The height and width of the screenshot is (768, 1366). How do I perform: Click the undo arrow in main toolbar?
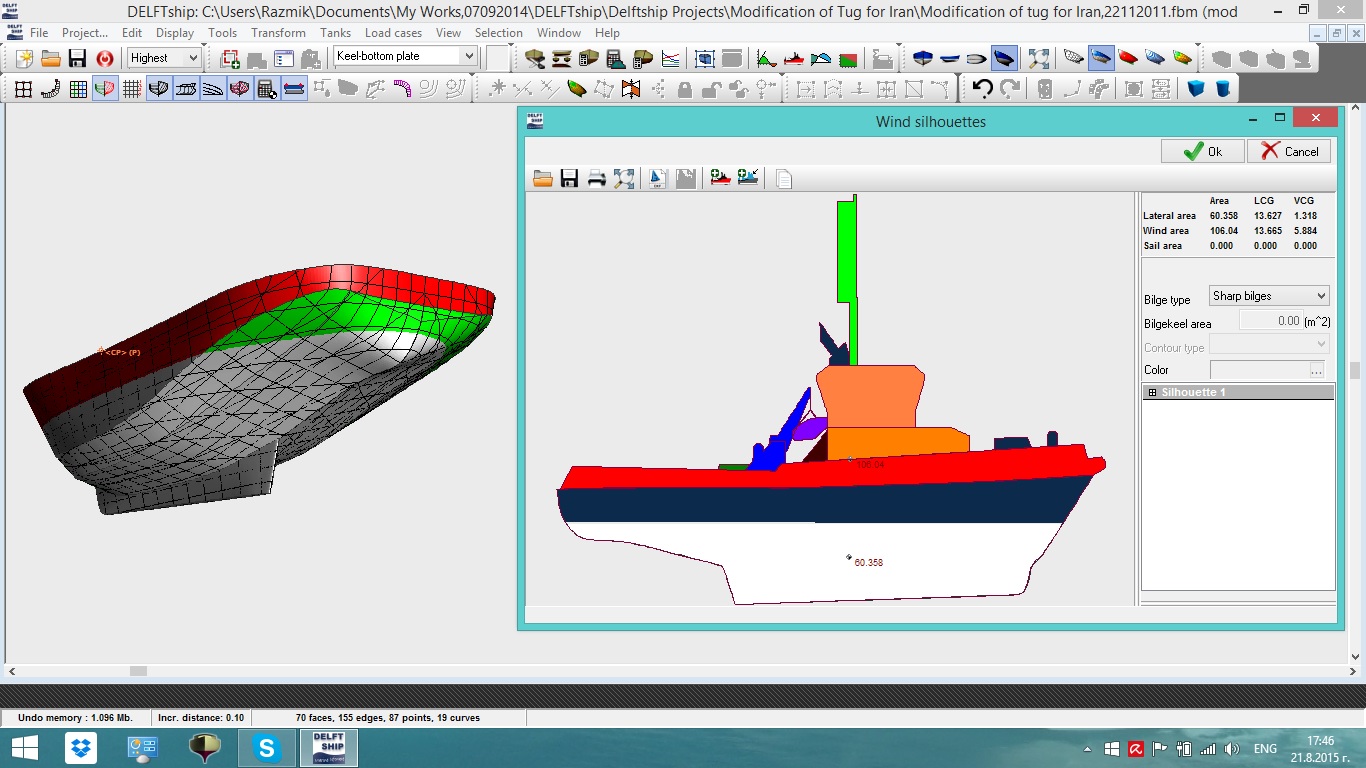click(983, 89)
